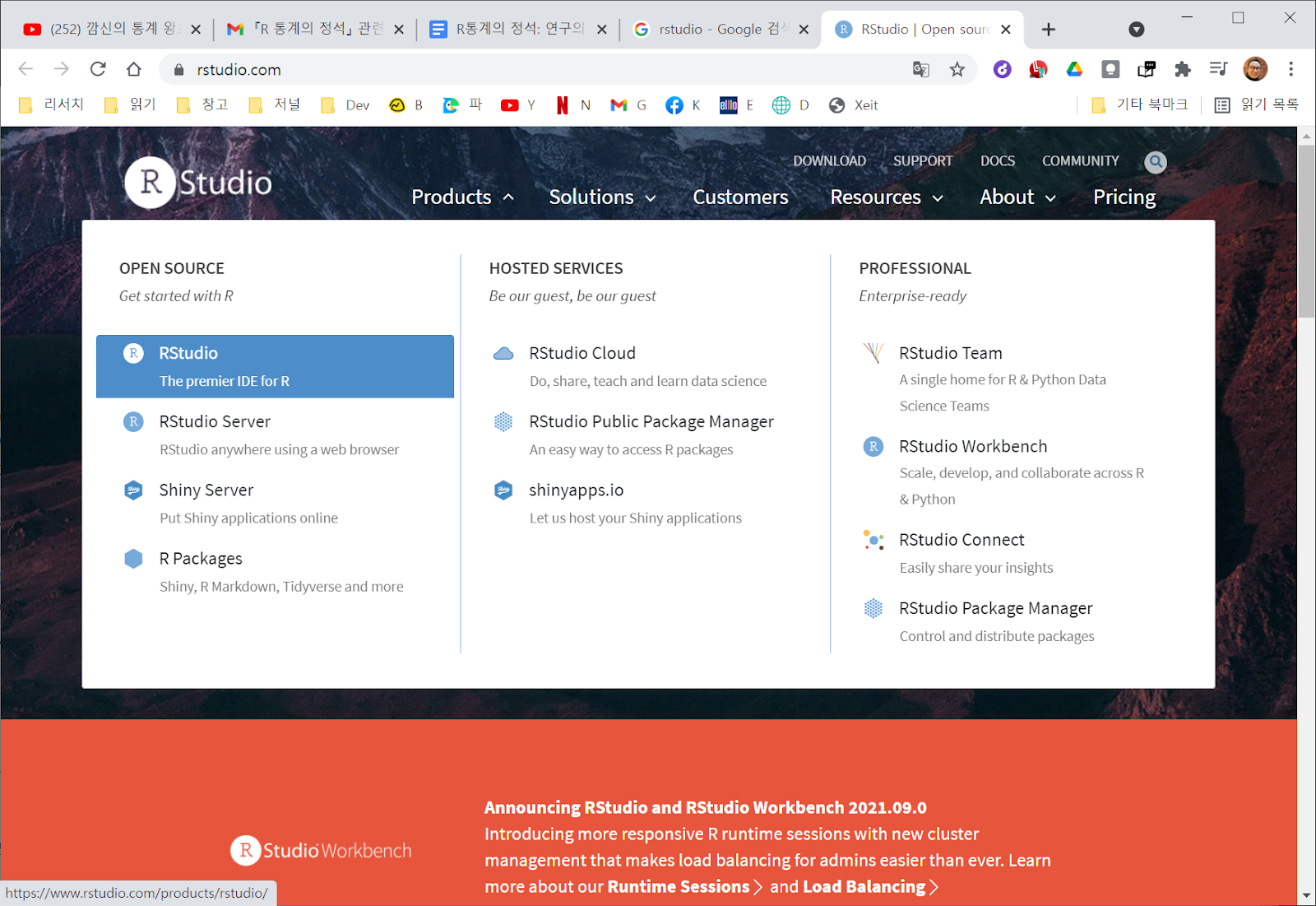
Task: Click the RStudio Connect dots icon
Action: [x=873, y=540]
